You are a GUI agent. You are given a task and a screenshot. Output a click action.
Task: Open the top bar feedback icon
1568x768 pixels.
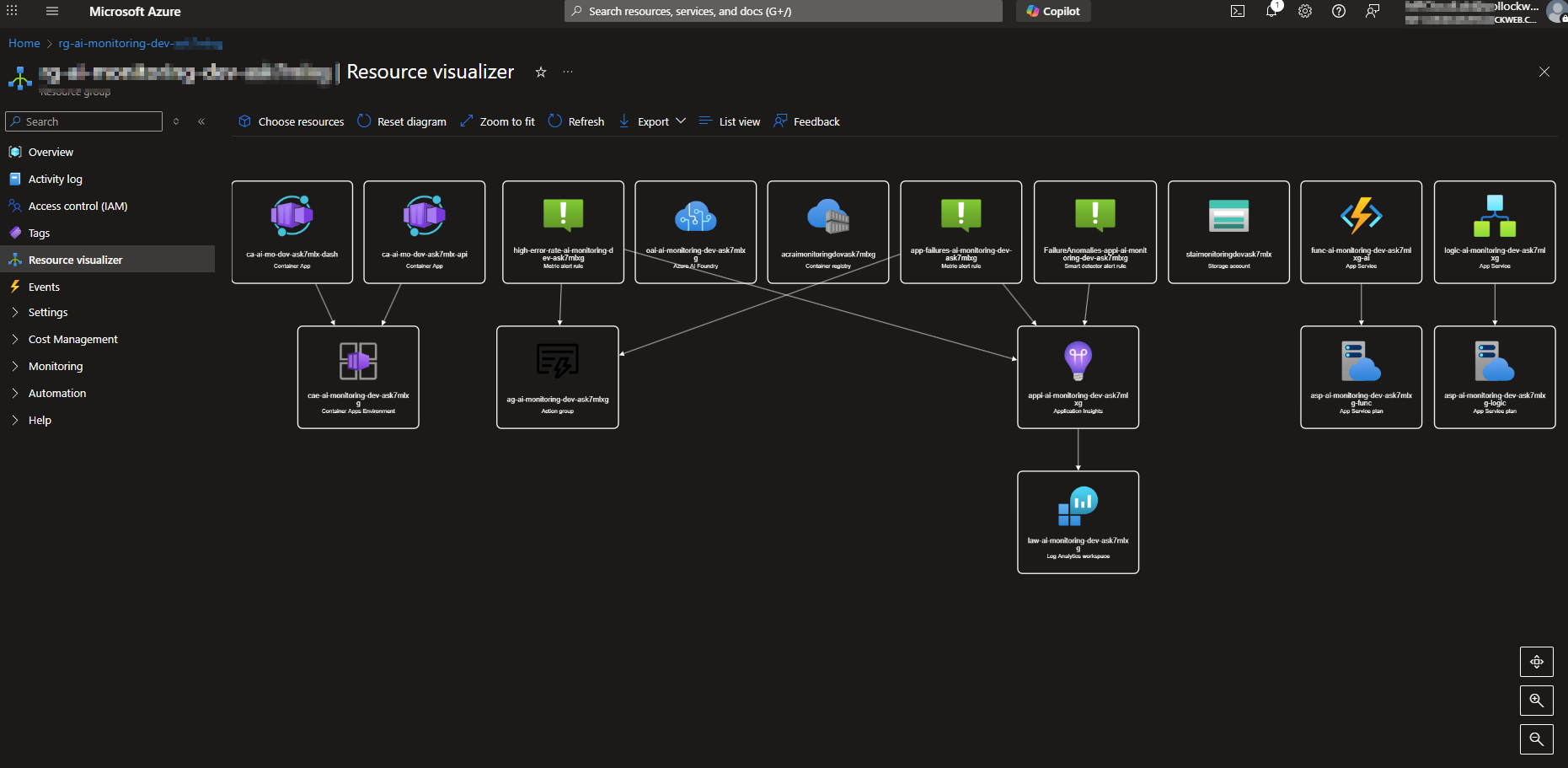pyautogui.click(x=1373, y=12)
